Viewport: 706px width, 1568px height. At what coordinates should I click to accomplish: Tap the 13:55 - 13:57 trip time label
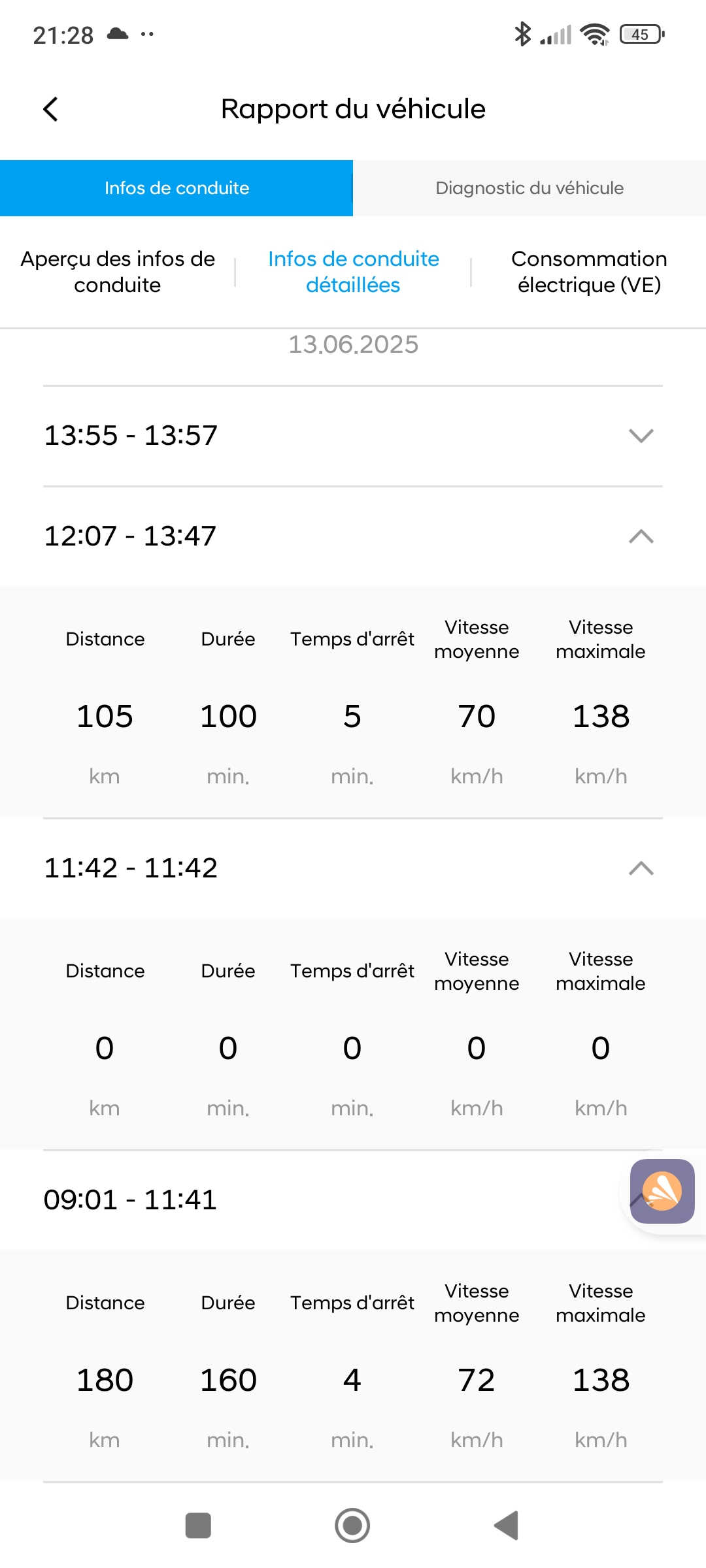pyautogui.click(x=131, y=436)
